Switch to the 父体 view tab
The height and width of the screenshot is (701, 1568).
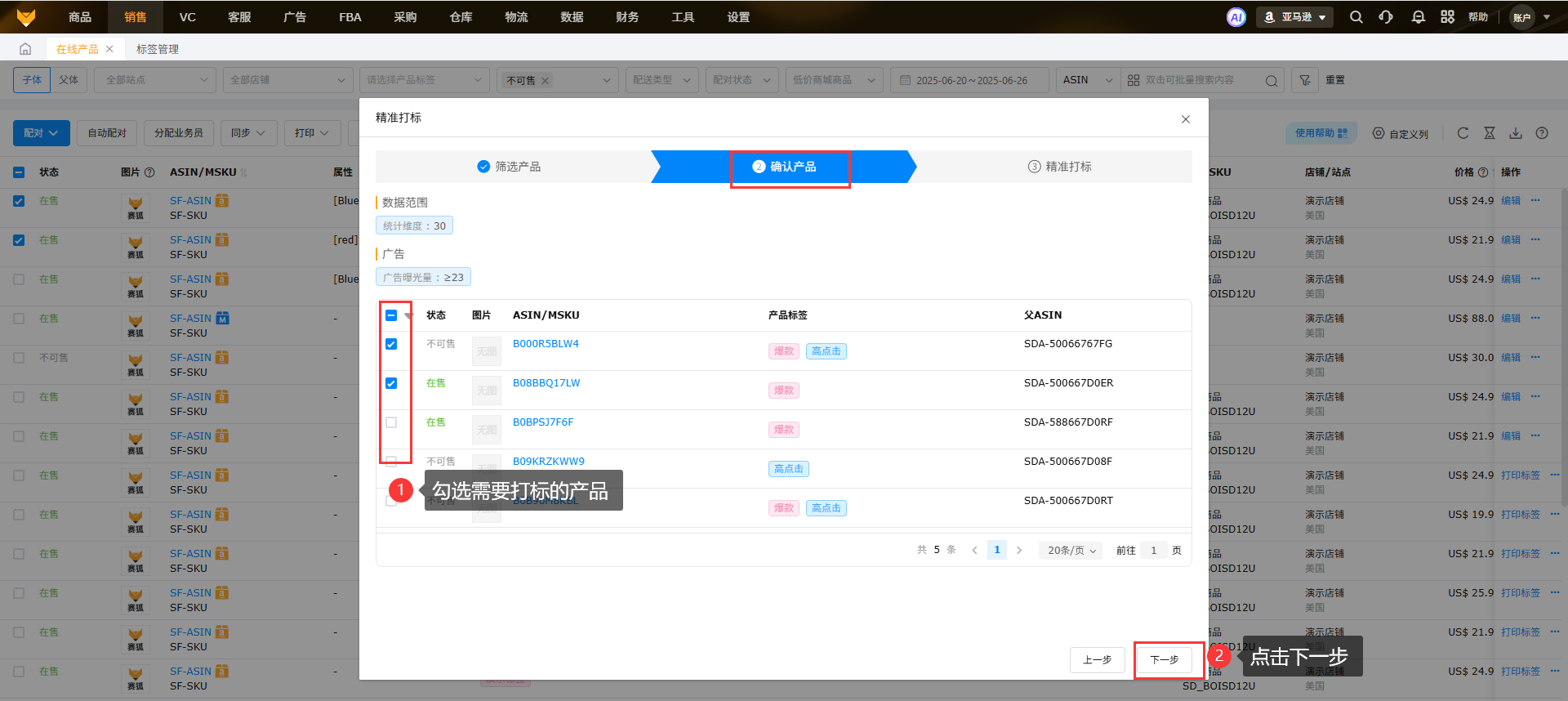(69, 80)
